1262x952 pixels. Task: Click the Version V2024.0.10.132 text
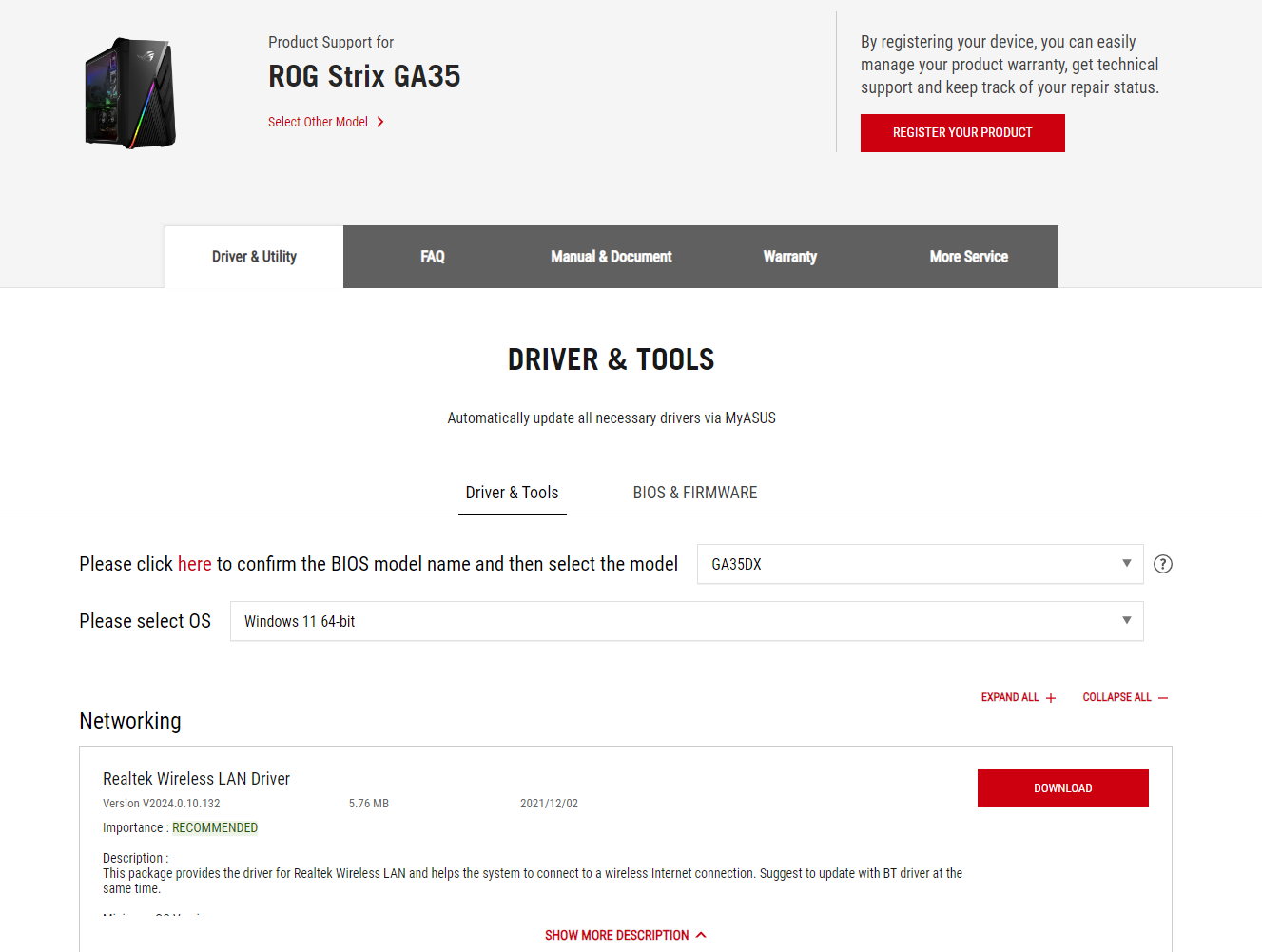162,804
